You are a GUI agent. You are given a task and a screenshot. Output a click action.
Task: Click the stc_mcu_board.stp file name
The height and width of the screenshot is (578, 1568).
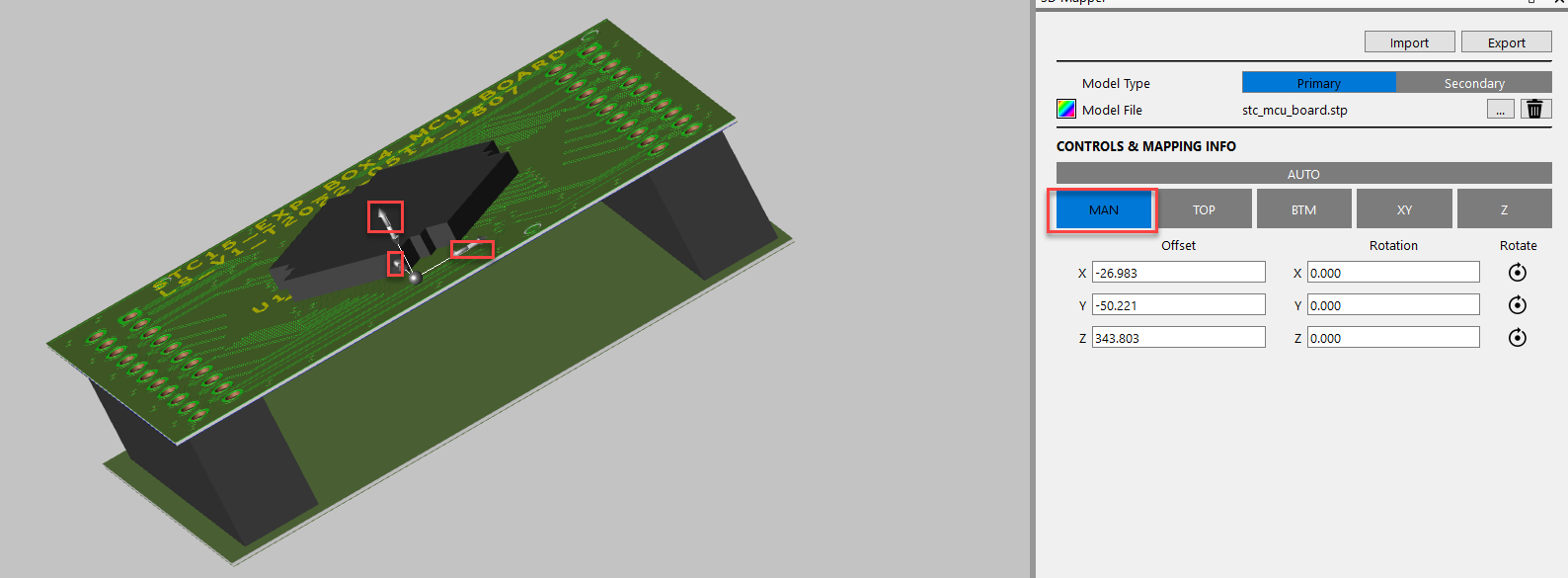[x=1294, y=110]
